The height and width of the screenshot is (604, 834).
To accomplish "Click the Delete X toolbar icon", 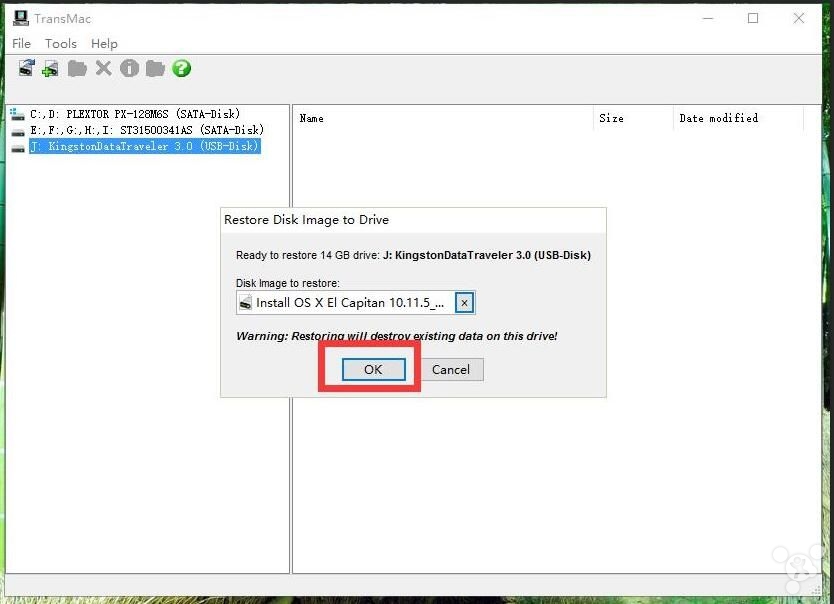I will (104, 68).
